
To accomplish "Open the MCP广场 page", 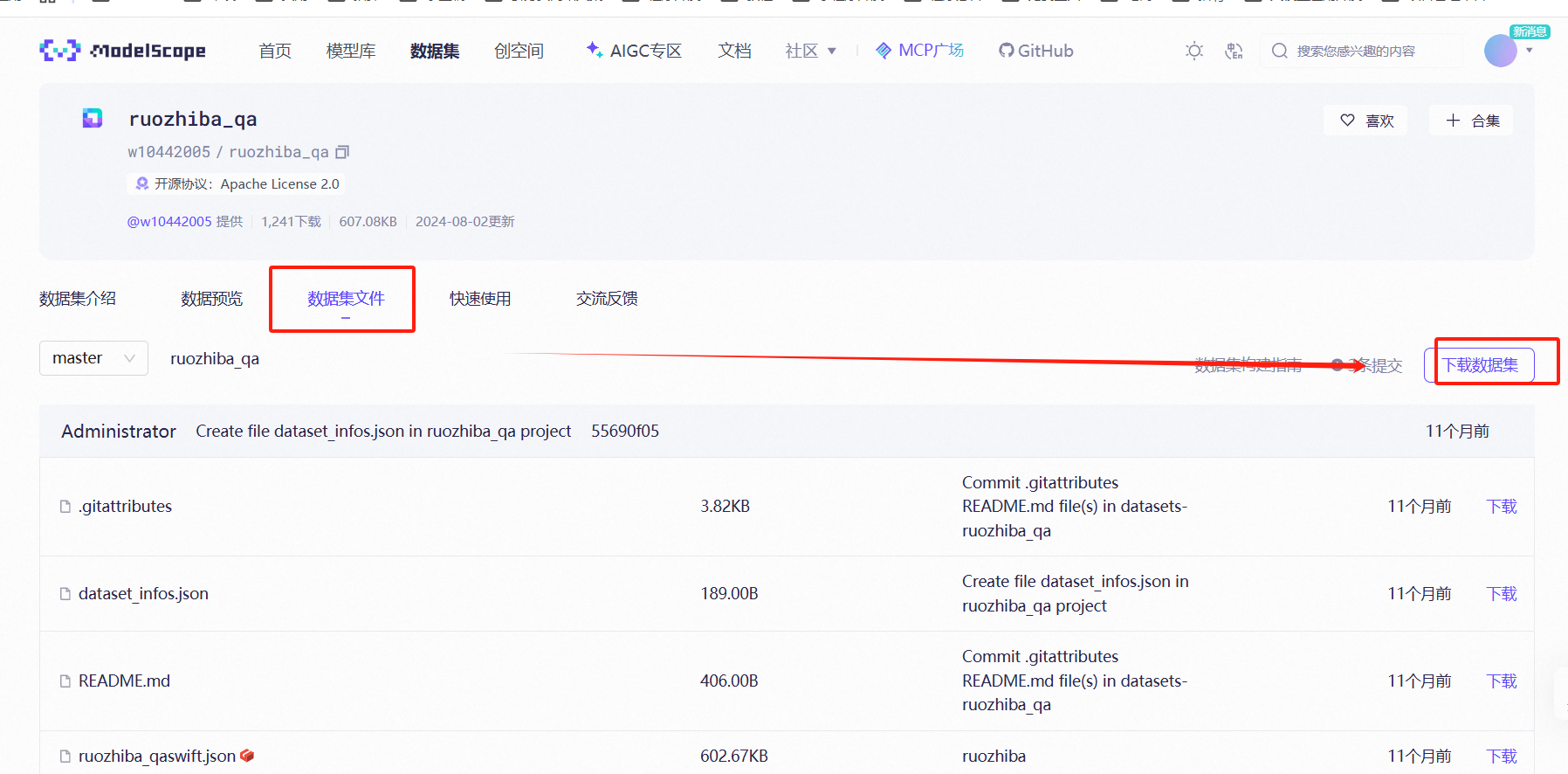I will click(x=920, y=51).
